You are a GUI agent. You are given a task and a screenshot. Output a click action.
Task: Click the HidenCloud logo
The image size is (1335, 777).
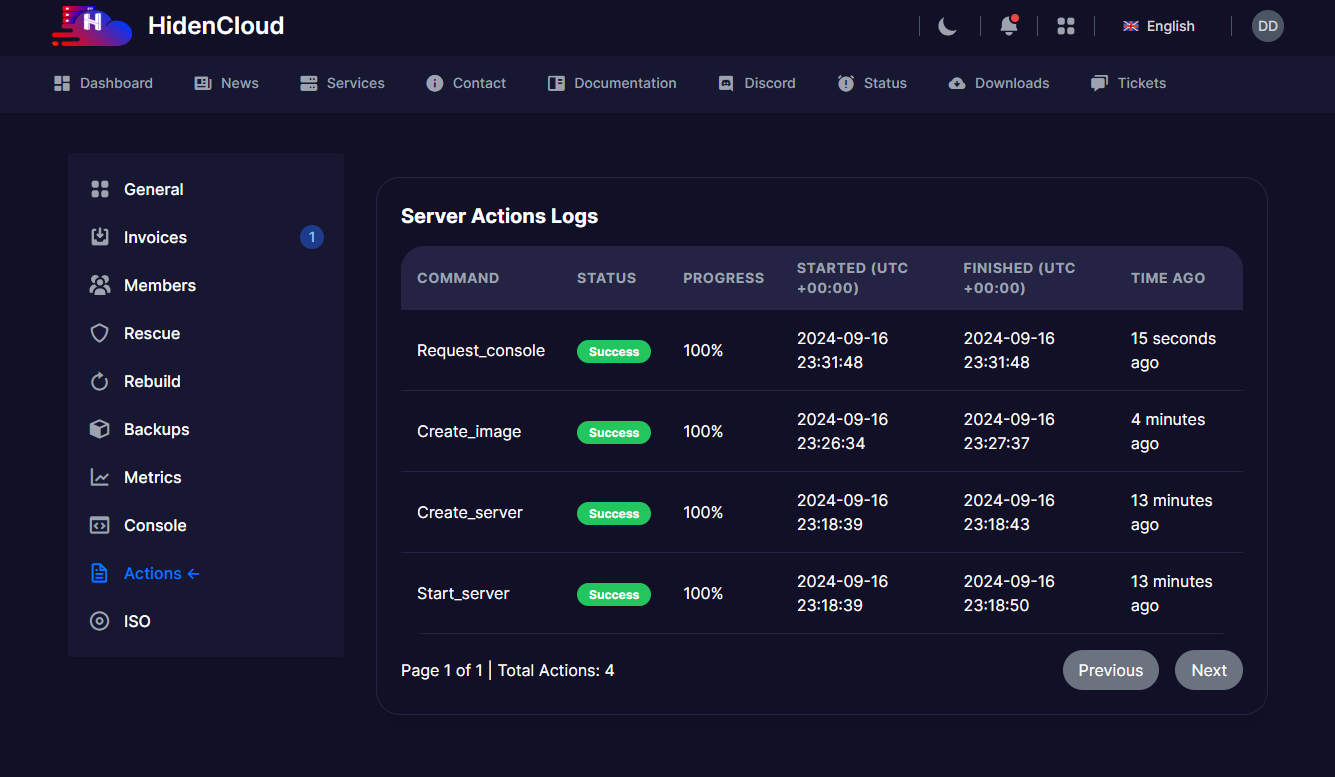92,25
